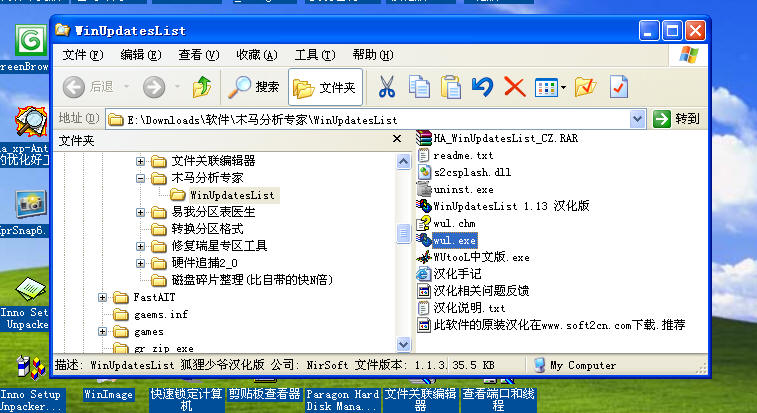Viewport: 757px width, 413px height.
Task: Click the 转到 Go button
Action: [676, 119]
